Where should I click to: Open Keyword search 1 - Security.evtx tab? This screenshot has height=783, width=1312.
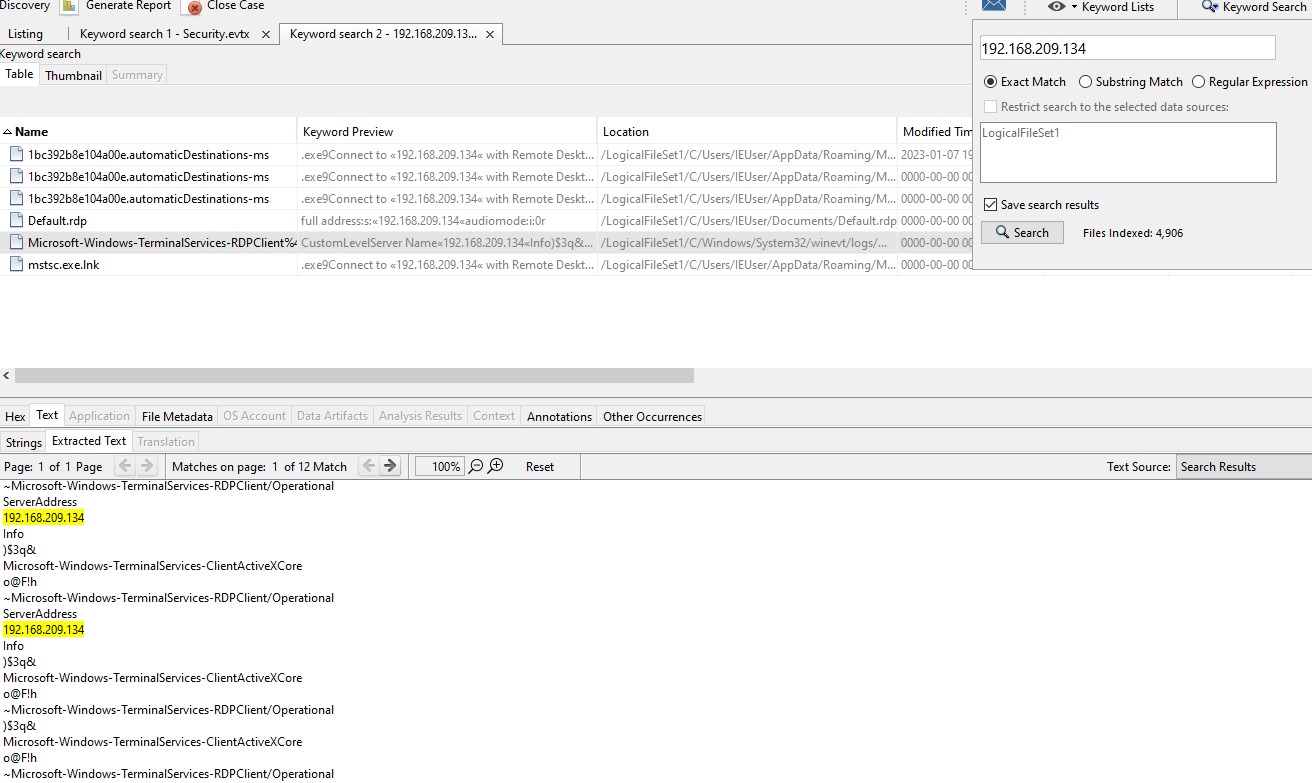(x=164, y=34)
